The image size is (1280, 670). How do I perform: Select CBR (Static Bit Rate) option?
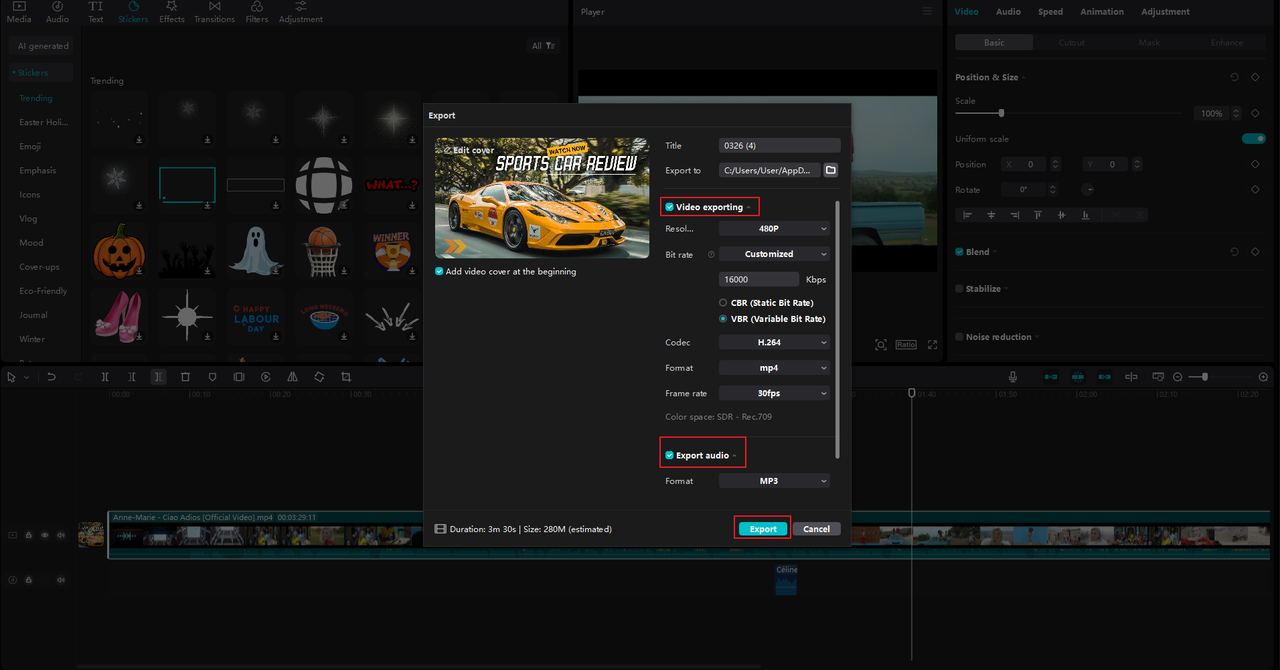(x=723, y=302)
